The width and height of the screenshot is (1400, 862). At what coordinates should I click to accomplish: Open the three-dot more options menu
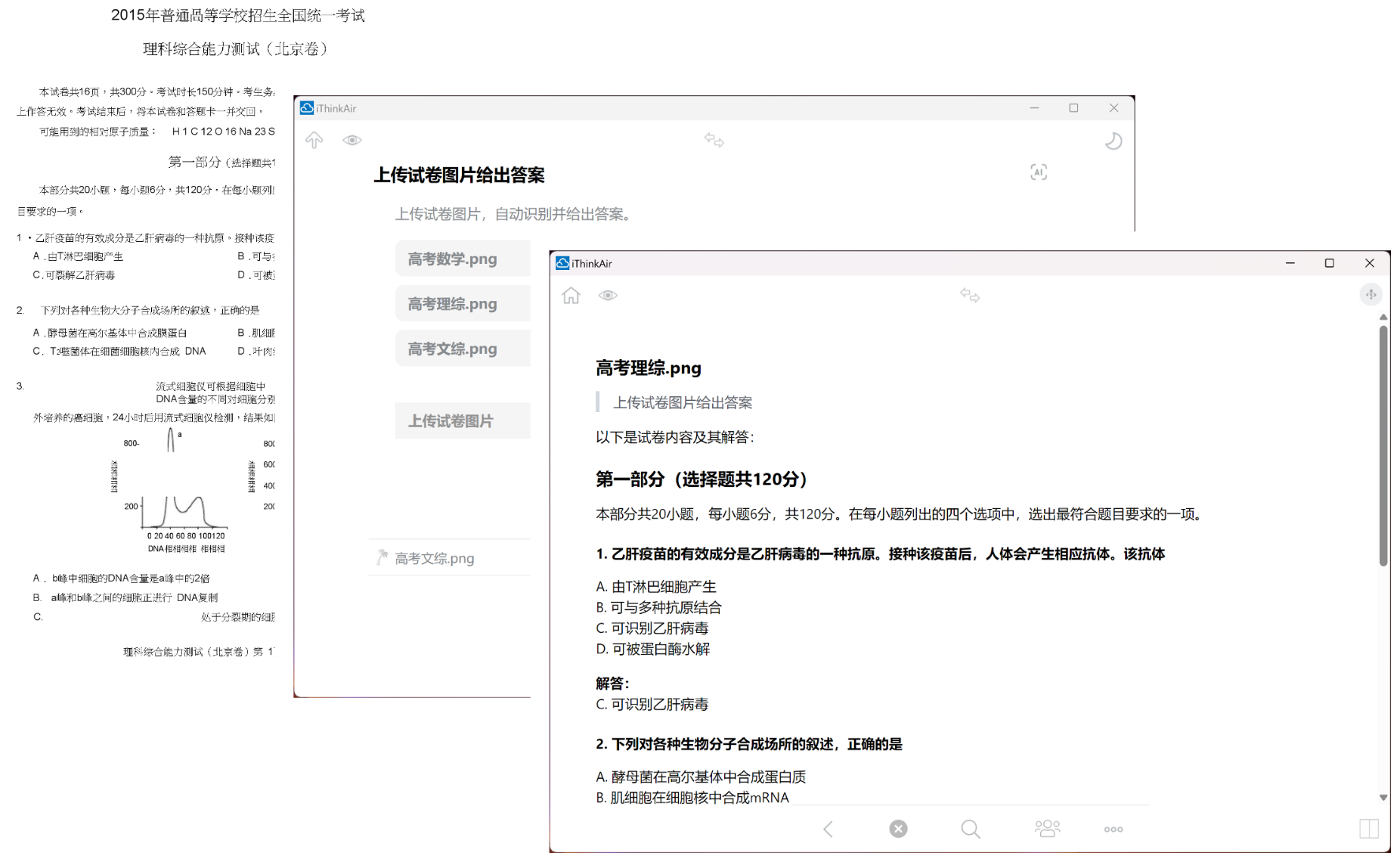(x=1113, y=829)
